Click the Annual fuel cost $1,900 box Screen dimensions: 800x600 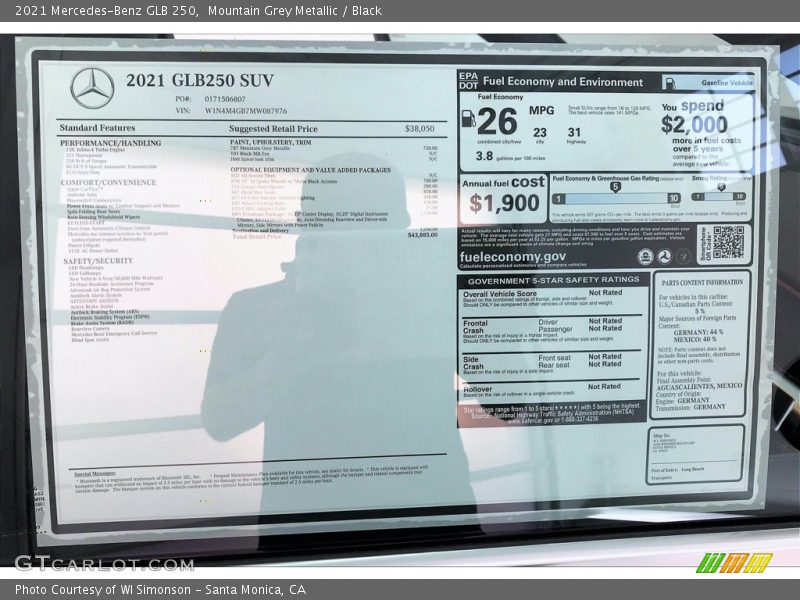point(504,198)
